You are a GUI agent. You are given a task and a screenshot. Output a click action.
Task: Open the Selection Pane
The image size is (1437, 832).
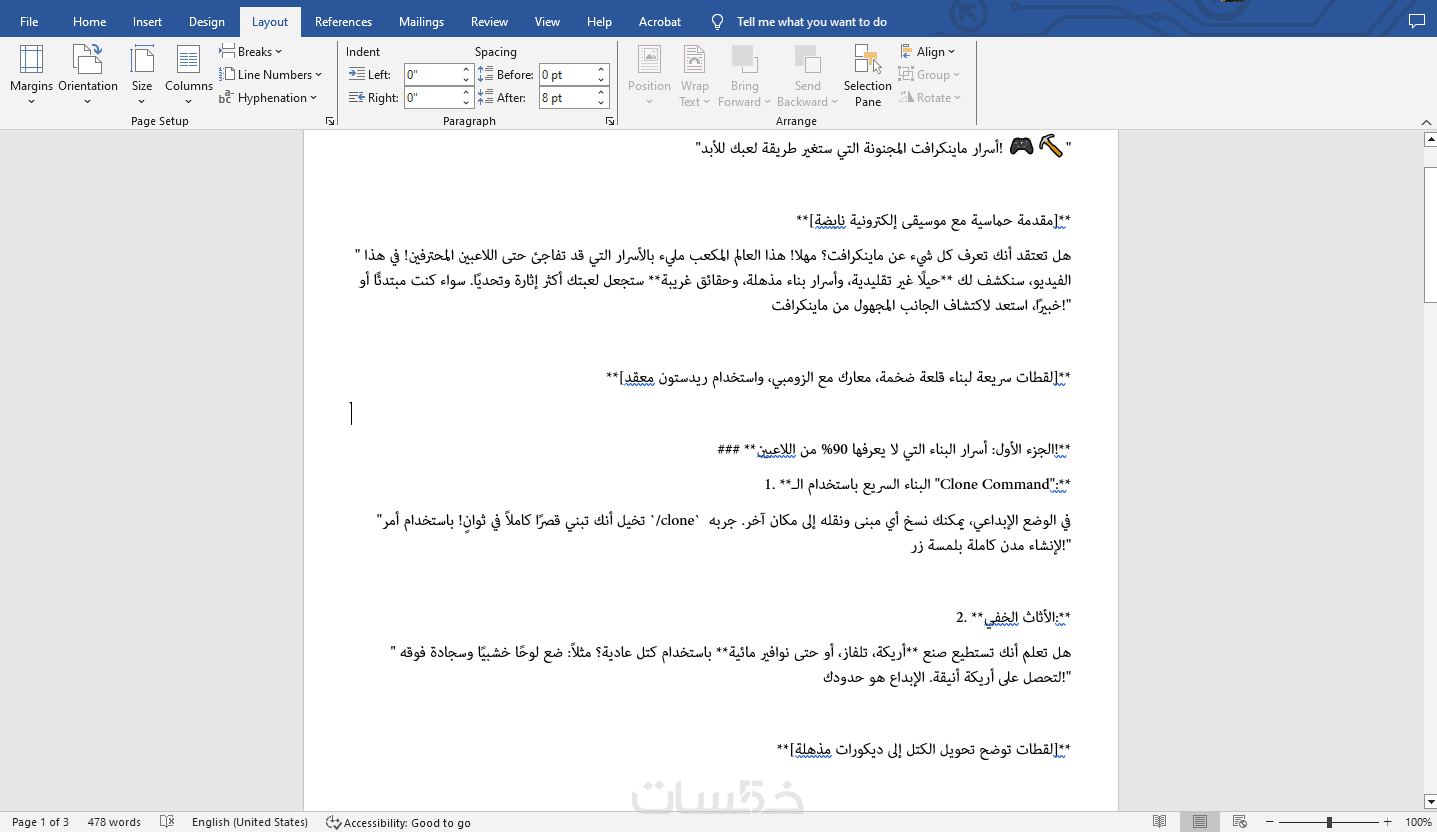[867, 75]
